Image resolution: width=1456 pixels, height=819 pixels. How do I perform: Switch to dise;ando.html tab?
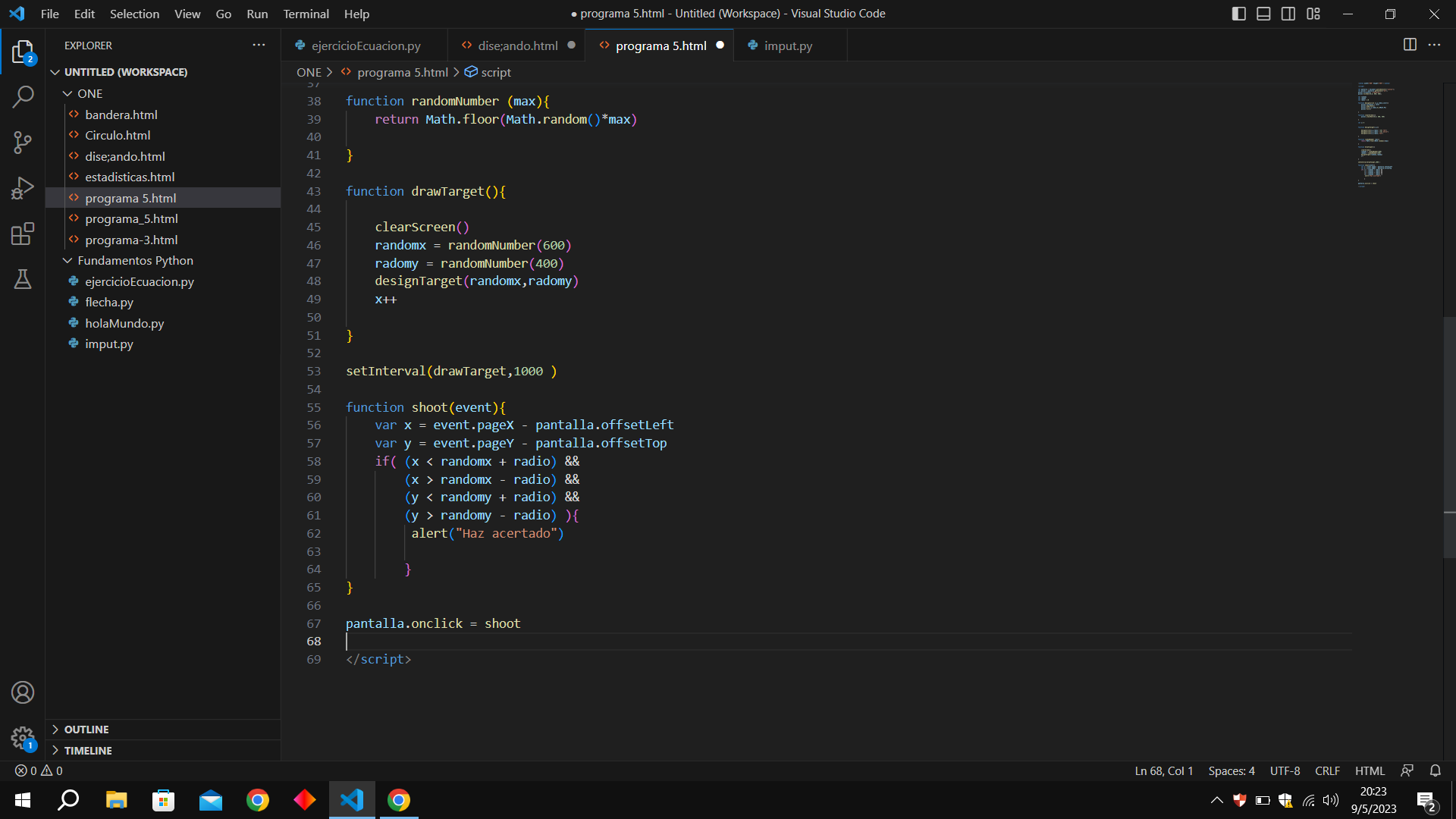517,45
